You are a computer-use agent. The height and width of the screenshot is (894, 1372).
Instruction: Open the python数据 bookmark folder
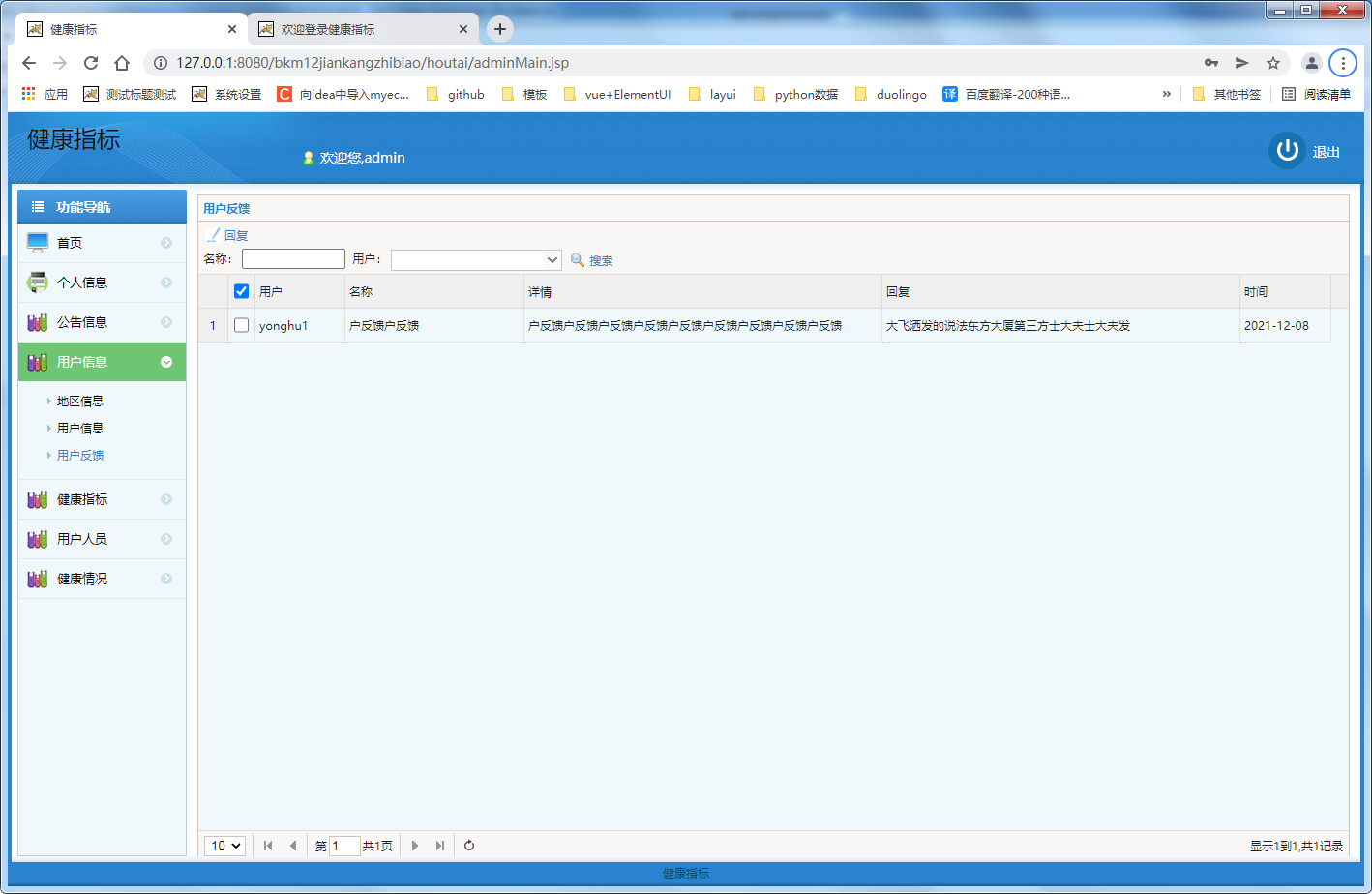(x=795, y=94)
